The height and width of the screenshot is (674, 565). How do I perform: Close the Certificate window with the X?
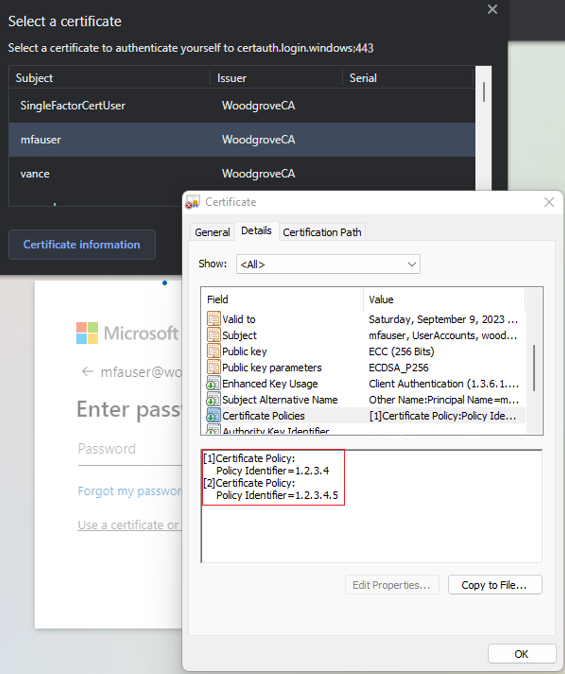[549, 202]
